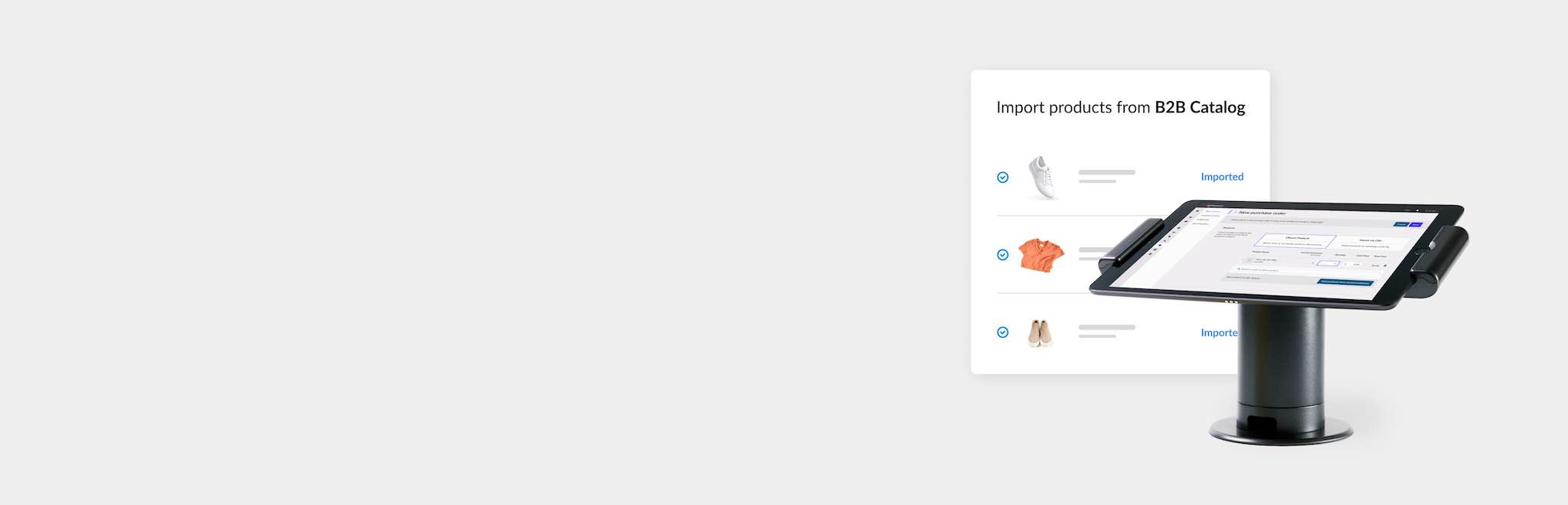1568x505 pixels.
Task: Toggle the checkmark beside the tan shoes
Action: [x=1002, y=332]
